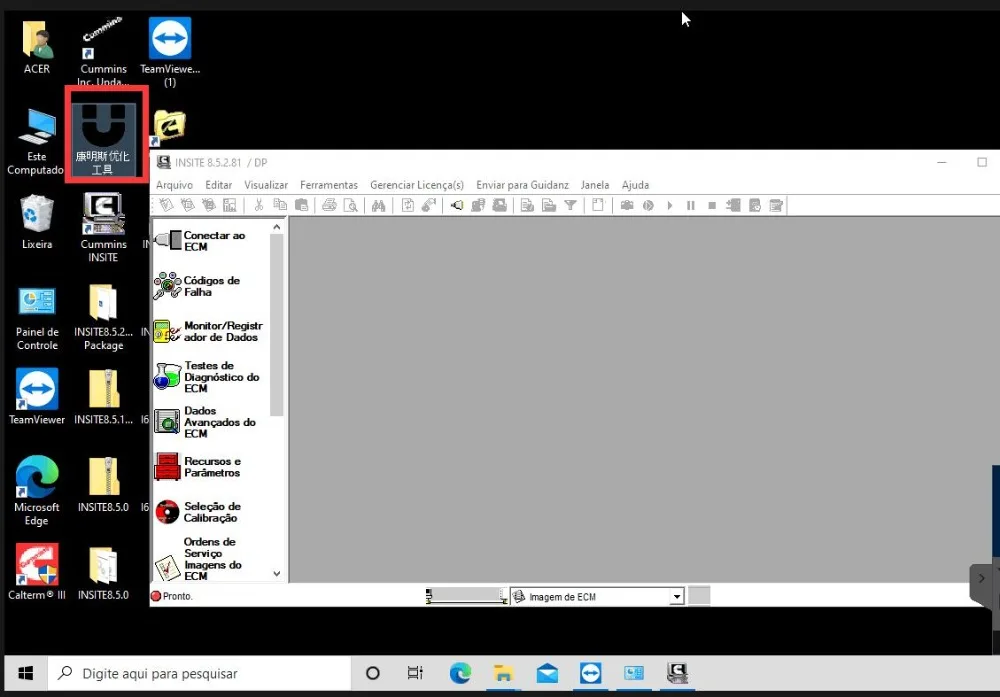This screenshot has width=1000, height=697.
Task: Select INSITE8.5.2 Package folder
Action: coord(103,317)
